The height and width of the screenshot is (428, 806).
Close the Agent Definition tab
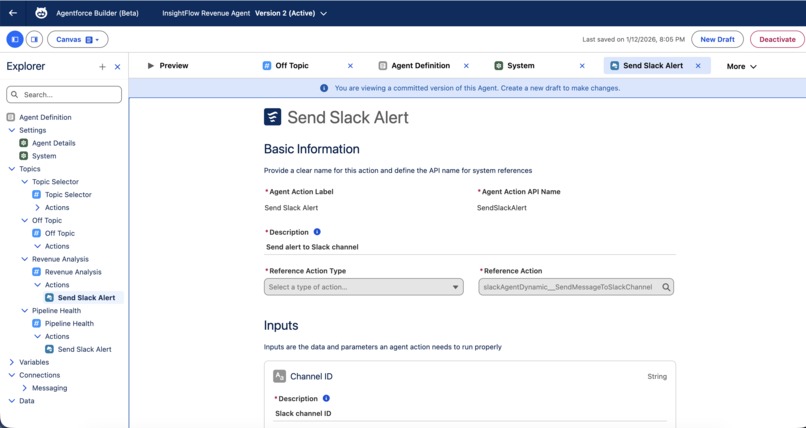coord(466,66)
